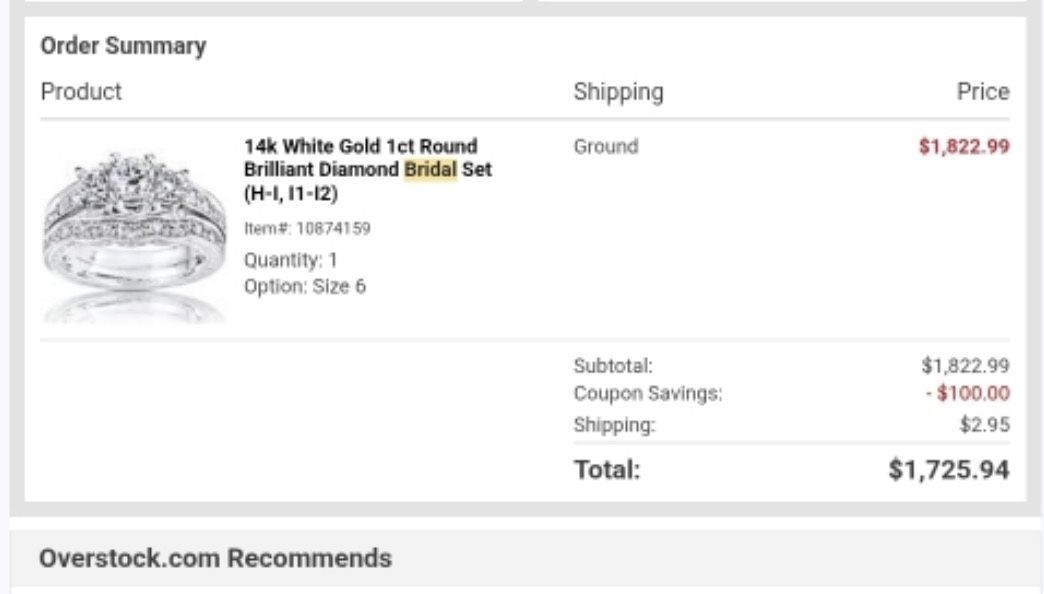
Task: Click the Ground shipping method text
Action: point(605,146)
